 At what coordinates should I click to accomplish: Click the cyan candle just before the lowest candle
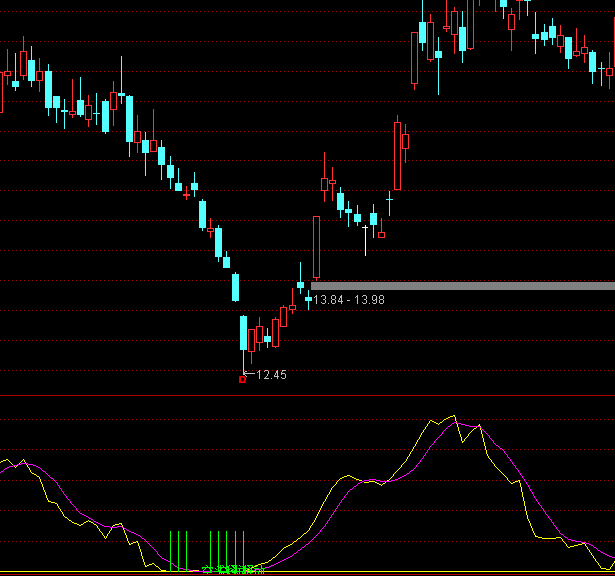coord(235,287)
